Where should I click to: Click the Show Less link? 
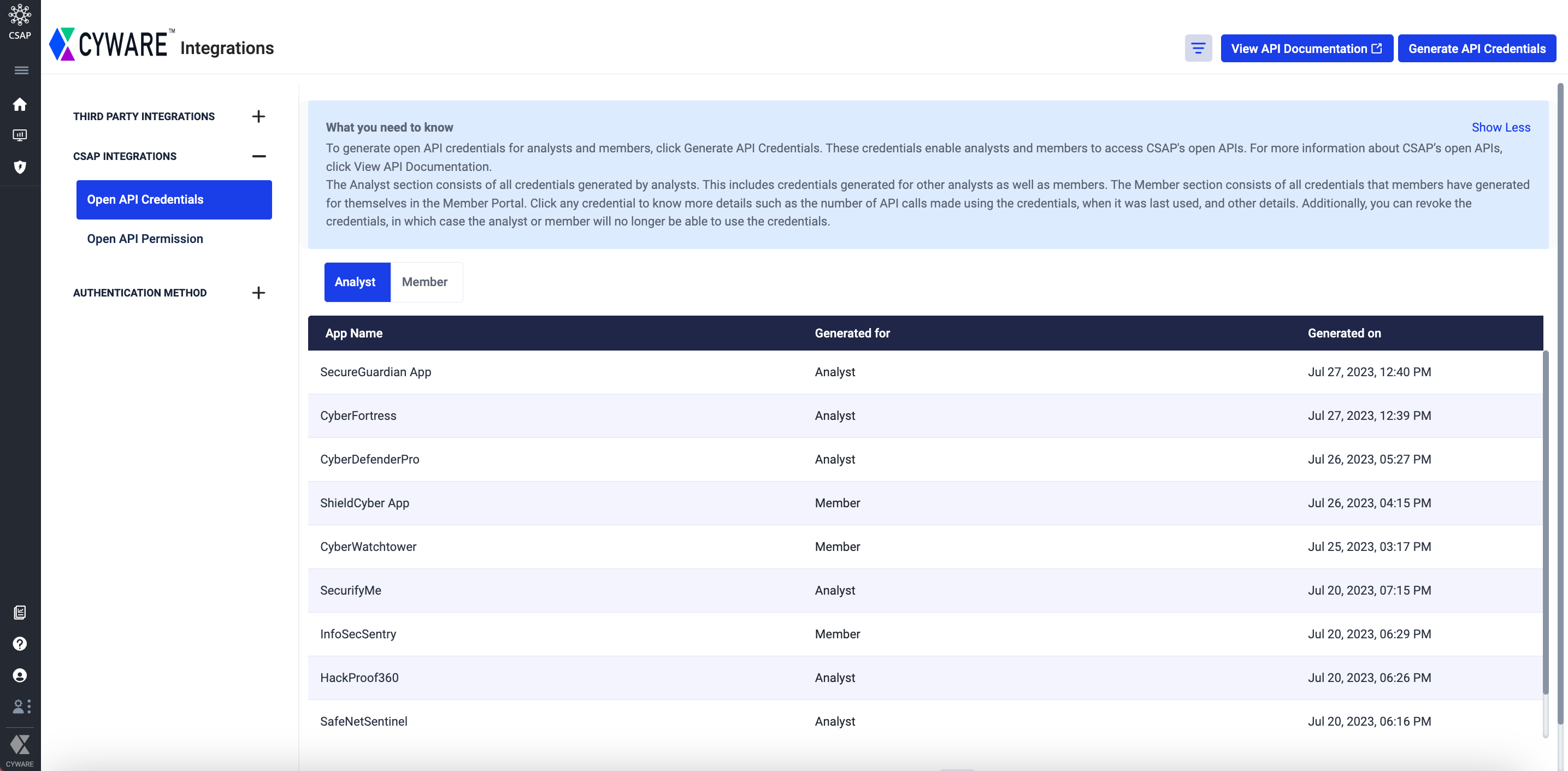point(1500,127)
